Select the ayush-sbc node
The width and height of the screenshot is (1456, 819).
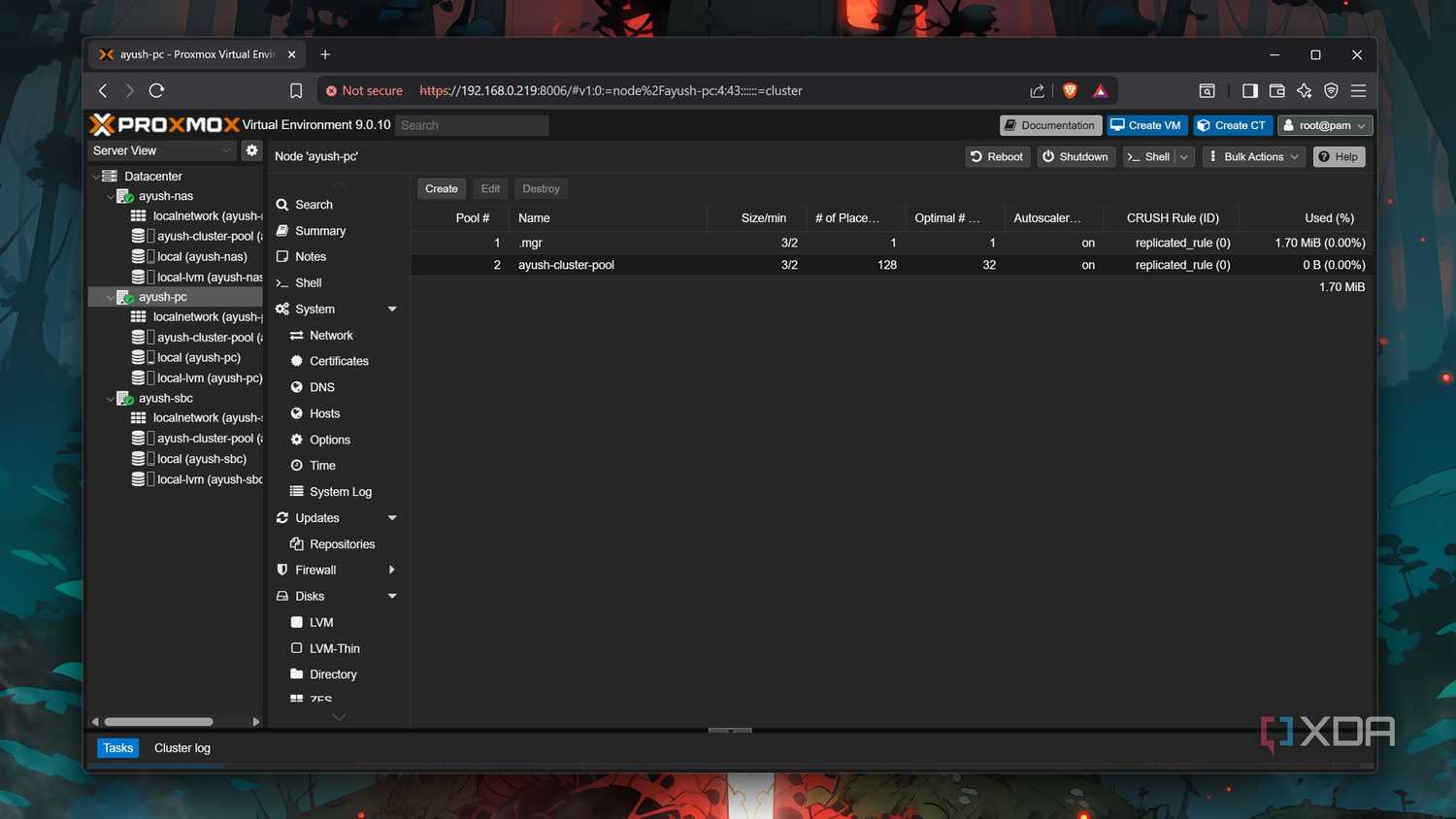pos(166,398)
